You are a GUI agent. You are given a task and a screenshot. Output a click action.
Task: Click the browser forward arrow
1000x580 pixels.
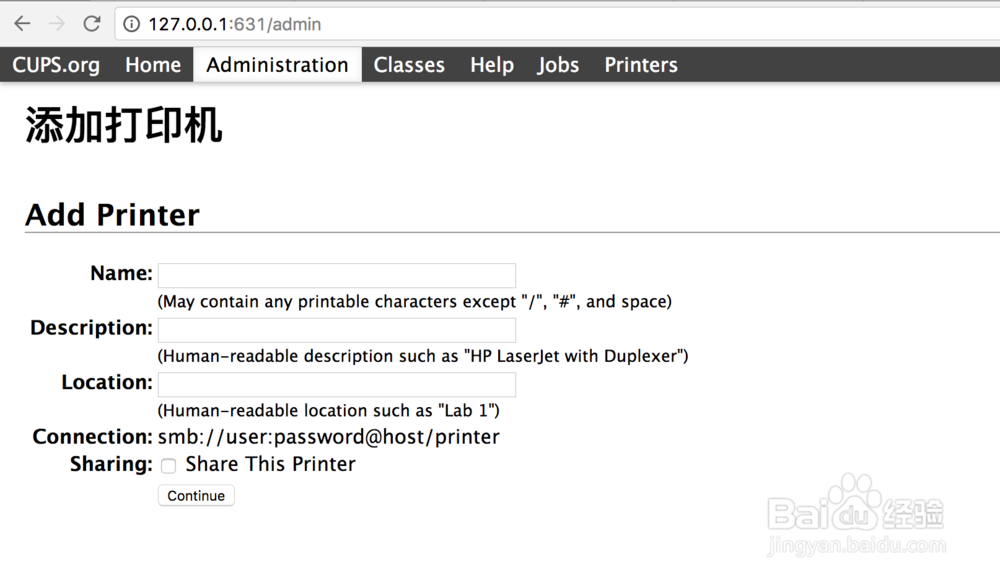[x=57, y=23]
